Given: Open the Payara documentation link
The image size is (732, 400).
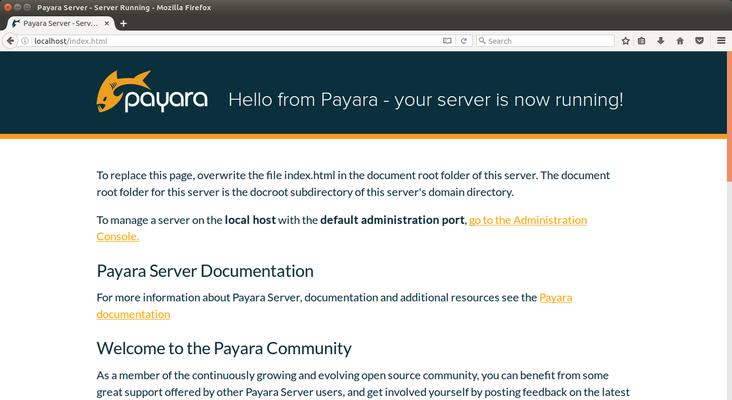Looking at the screenshot, I should pos(555,297).
